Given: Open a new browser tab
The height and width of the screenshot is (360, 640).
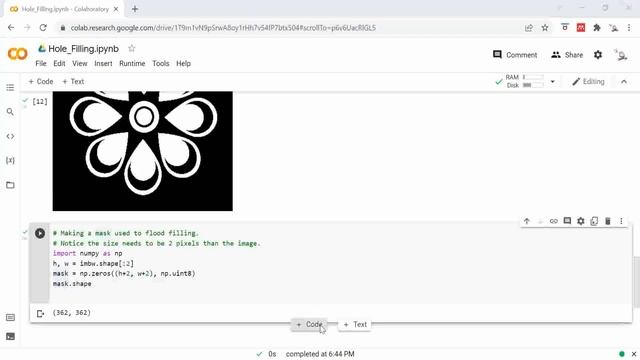Looking at the screenshot, I should (135, 9).
